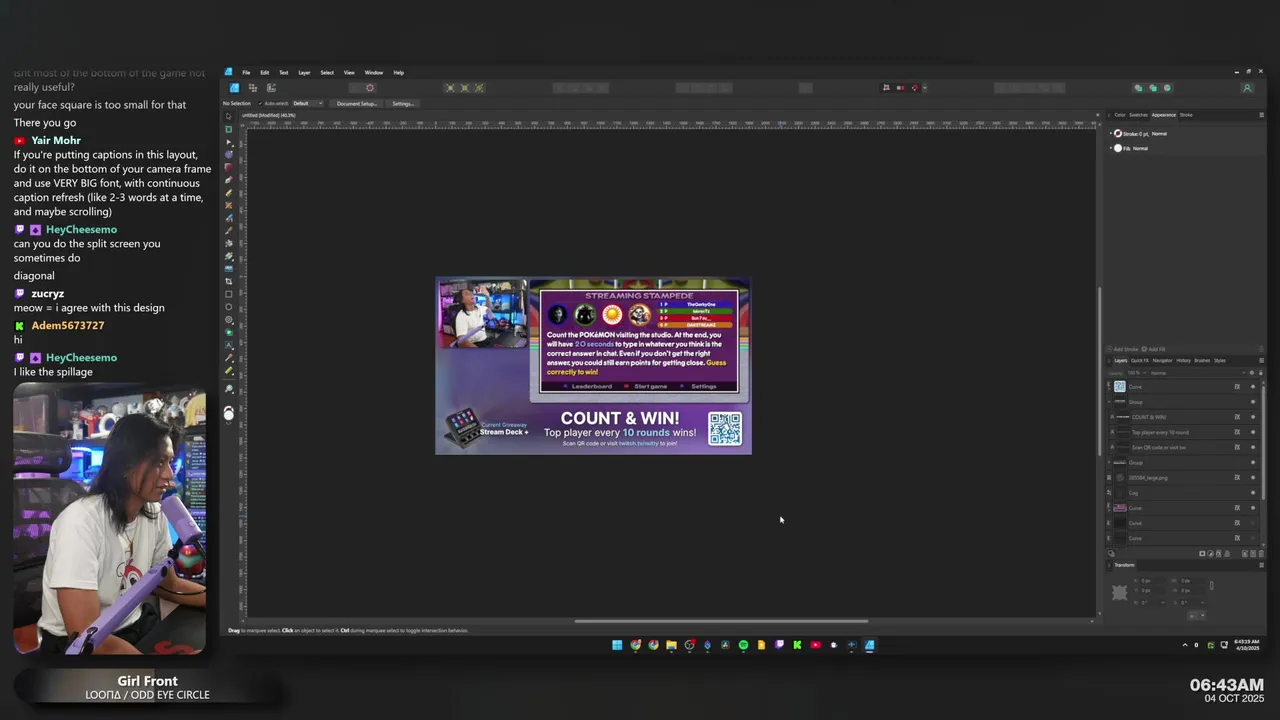
Task: Click delete layer icon in Layers panel
Action: coord(1261,553)
